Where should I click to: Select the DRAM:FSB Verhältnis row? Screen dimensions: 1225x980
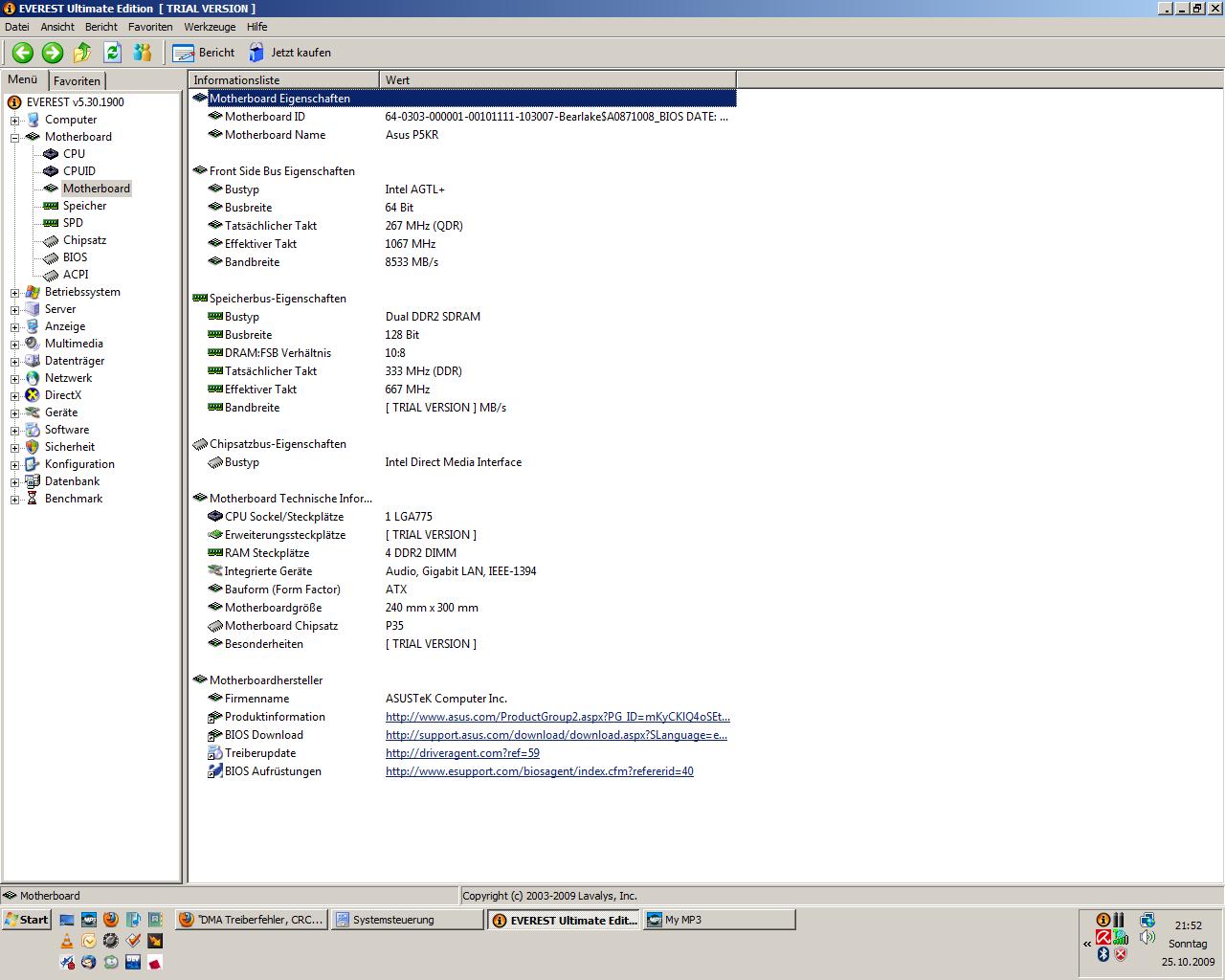click(463, 353)
